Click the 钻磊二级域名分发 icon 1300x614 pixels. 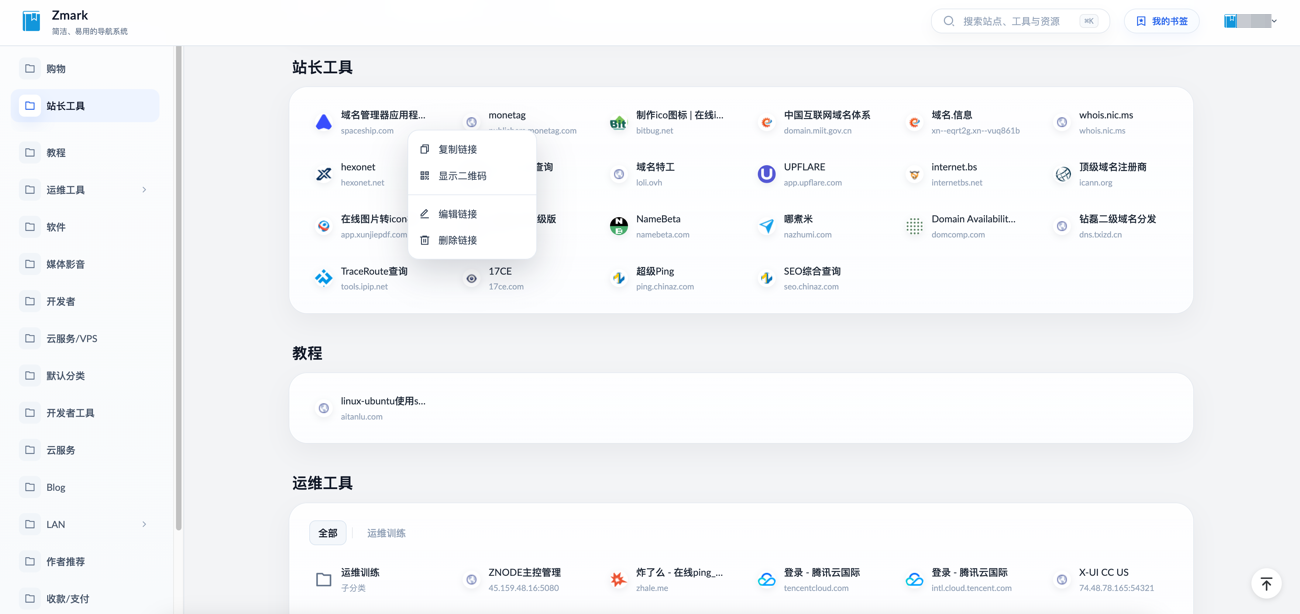[x=1062, y=226]
